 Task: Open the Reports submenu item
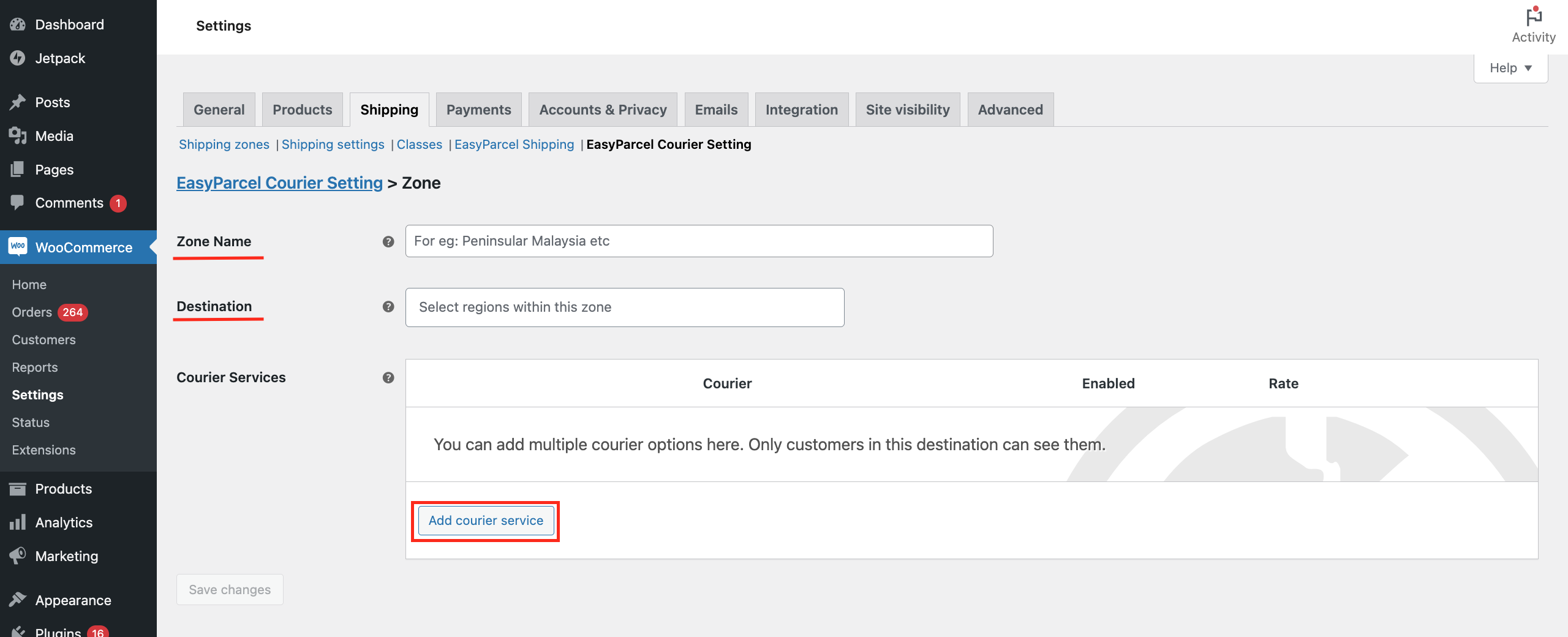tap(35, 367)
